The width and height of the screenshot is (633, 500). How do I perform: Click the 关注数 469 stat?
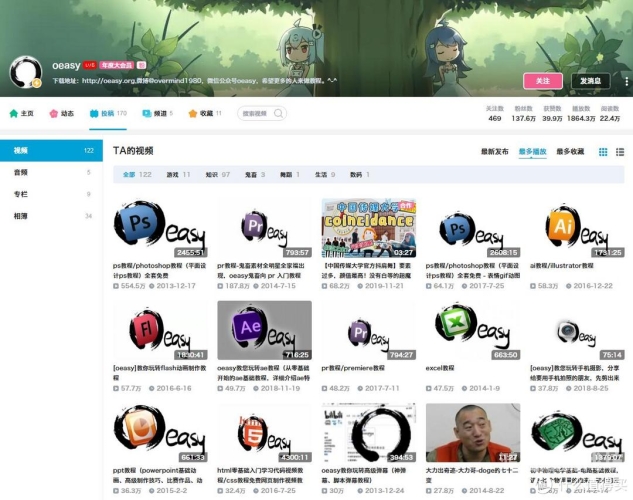(495, 113)
